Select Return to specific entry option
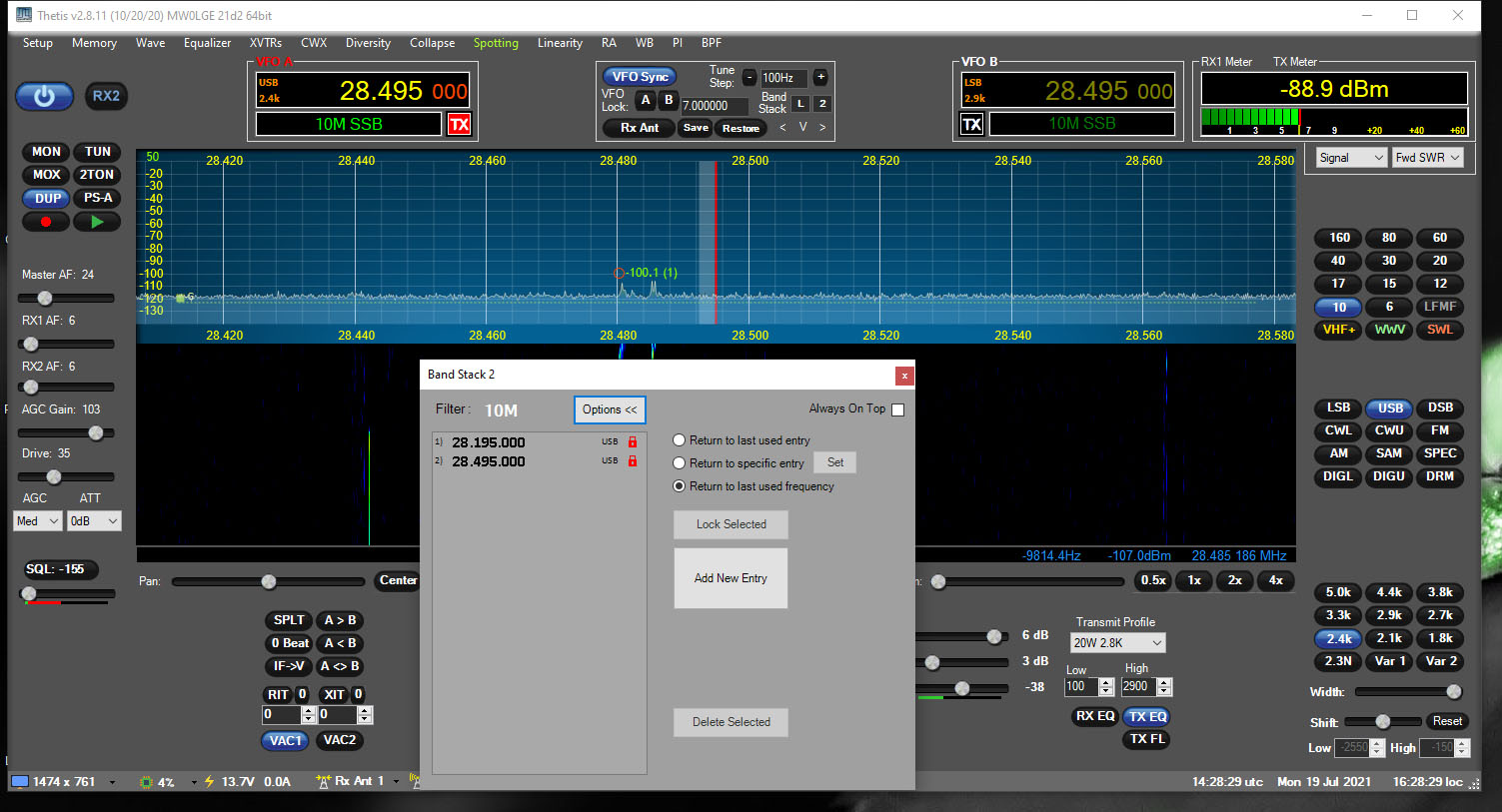 pyautogui.click(x=680, y=463)
